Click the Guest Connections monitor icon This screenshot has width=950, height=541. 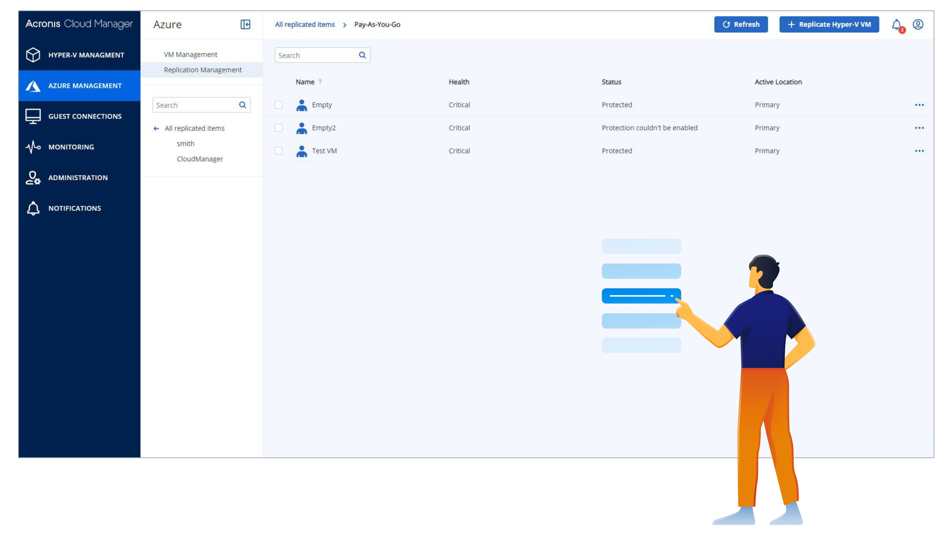(33, 116)
